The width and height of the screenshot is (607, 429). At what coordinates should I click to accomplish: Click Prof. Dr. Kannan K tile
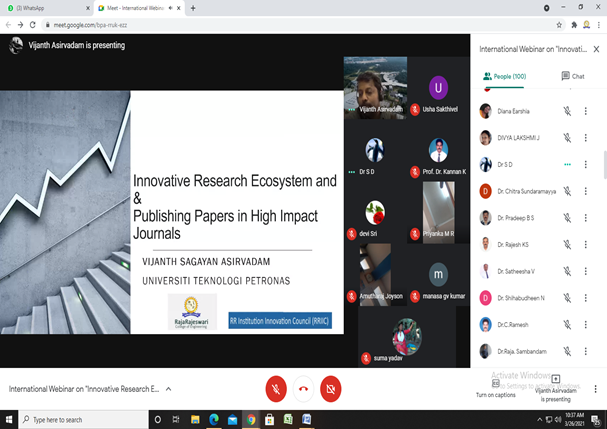click(438, 150)
